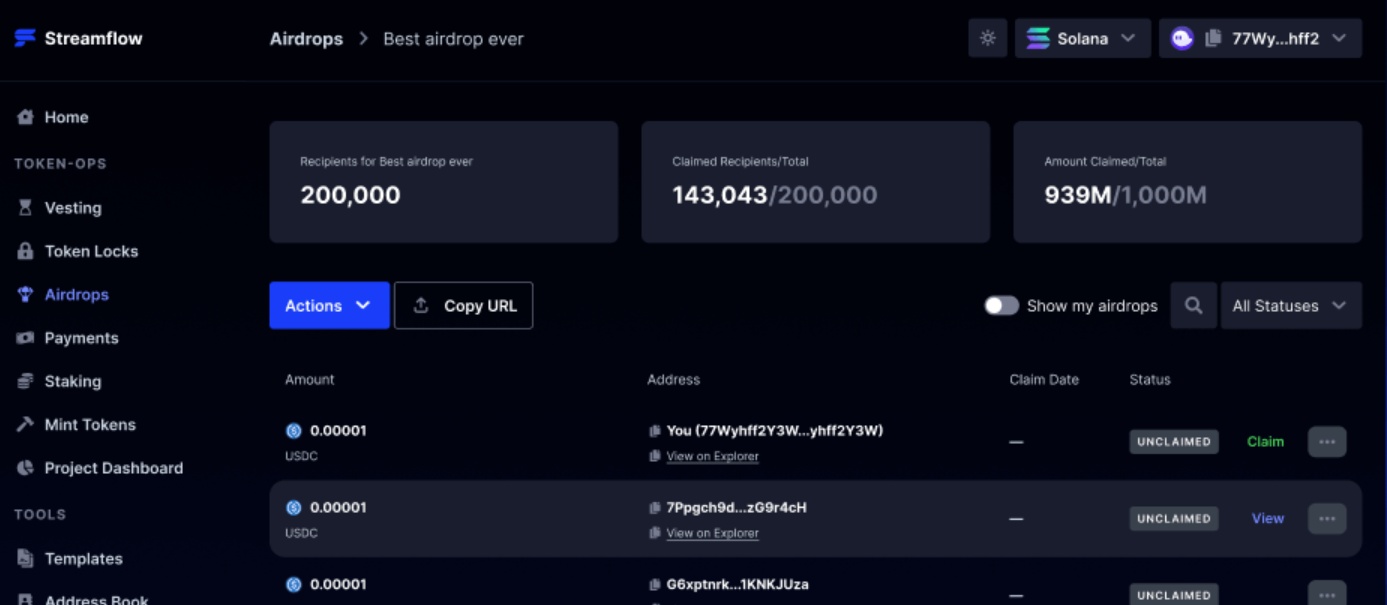Copy address icon beside 7Ppgch9d...zG9r4cH
The width and height of the screenshot is (1387, 605).
(x=655, y=508)
